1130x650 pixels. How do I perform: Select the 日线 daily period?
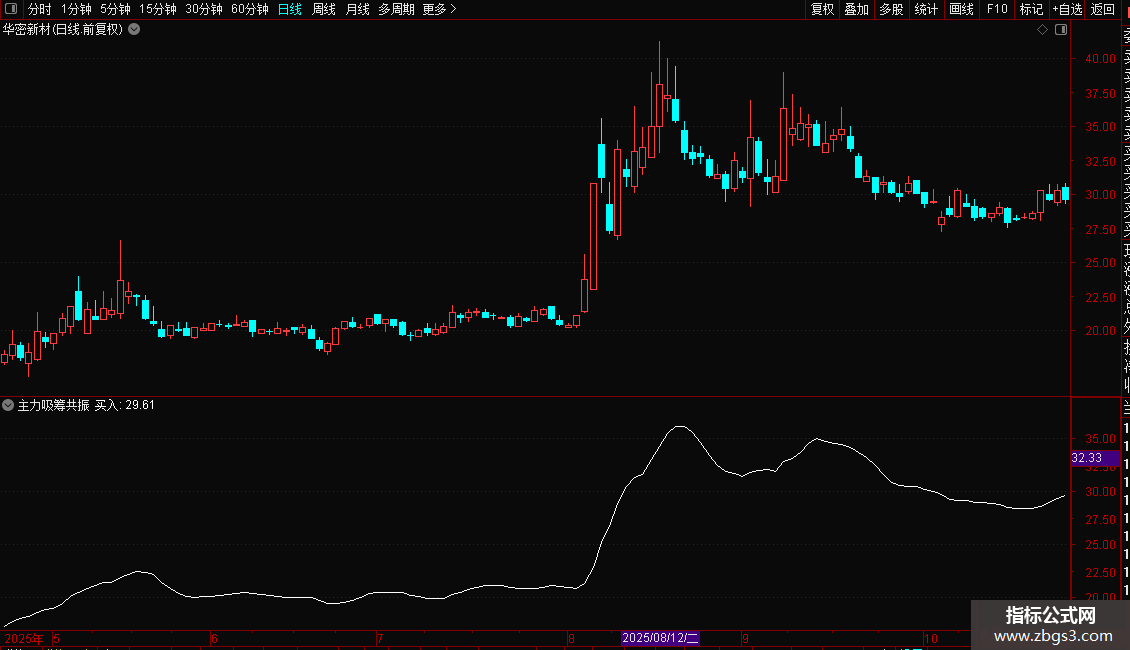tap(290, 9)
